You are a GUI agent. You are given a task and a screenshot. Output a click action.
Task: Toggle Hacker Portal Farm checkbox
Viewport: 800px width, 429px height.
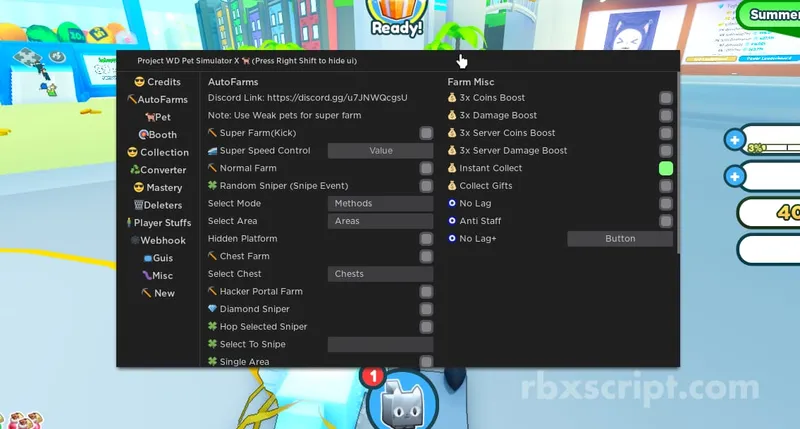(x=426, y=291)
